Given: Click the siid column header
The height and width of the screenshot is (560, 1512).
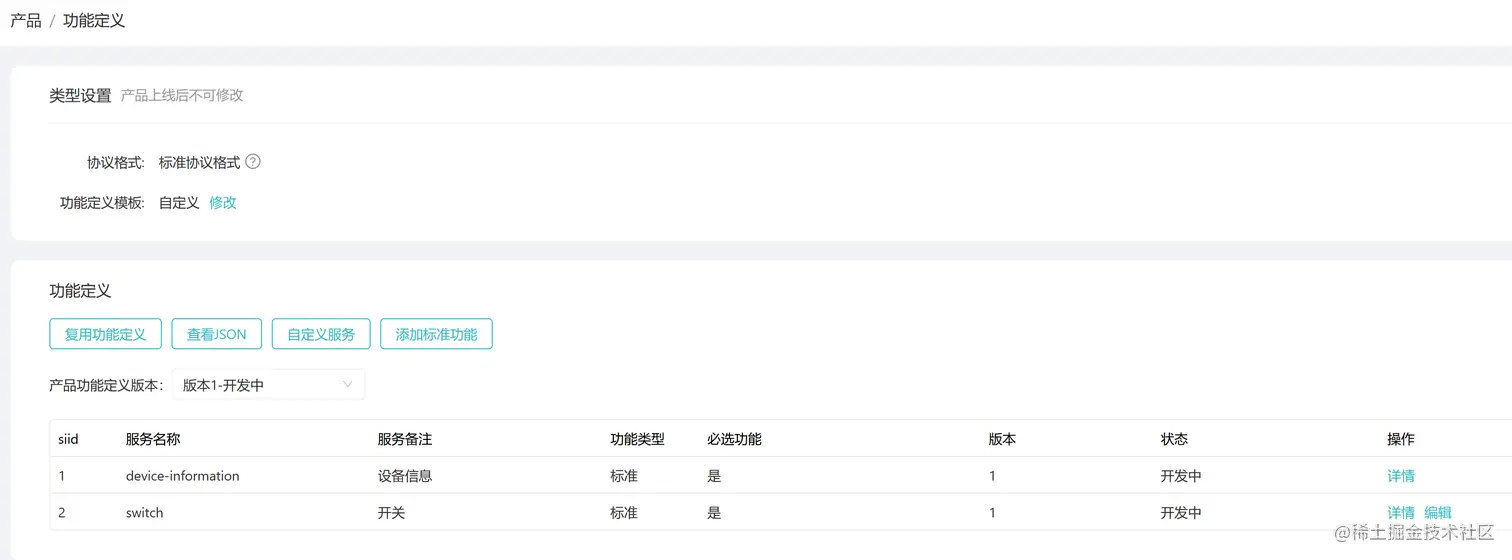Looking at the screenshot, I should point(68,439).
